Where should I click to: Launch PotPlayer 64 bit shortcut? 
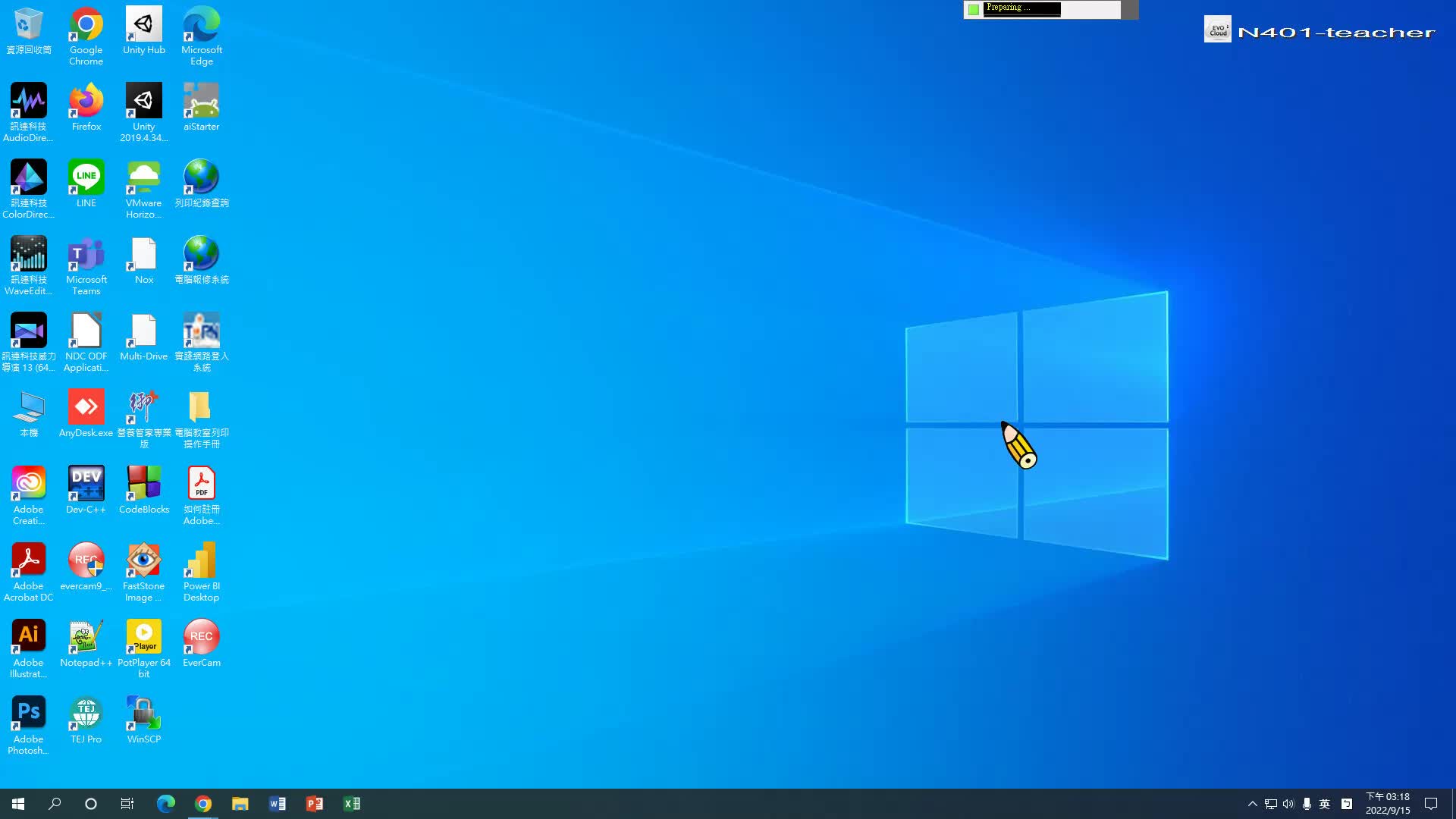pos(144,648)
